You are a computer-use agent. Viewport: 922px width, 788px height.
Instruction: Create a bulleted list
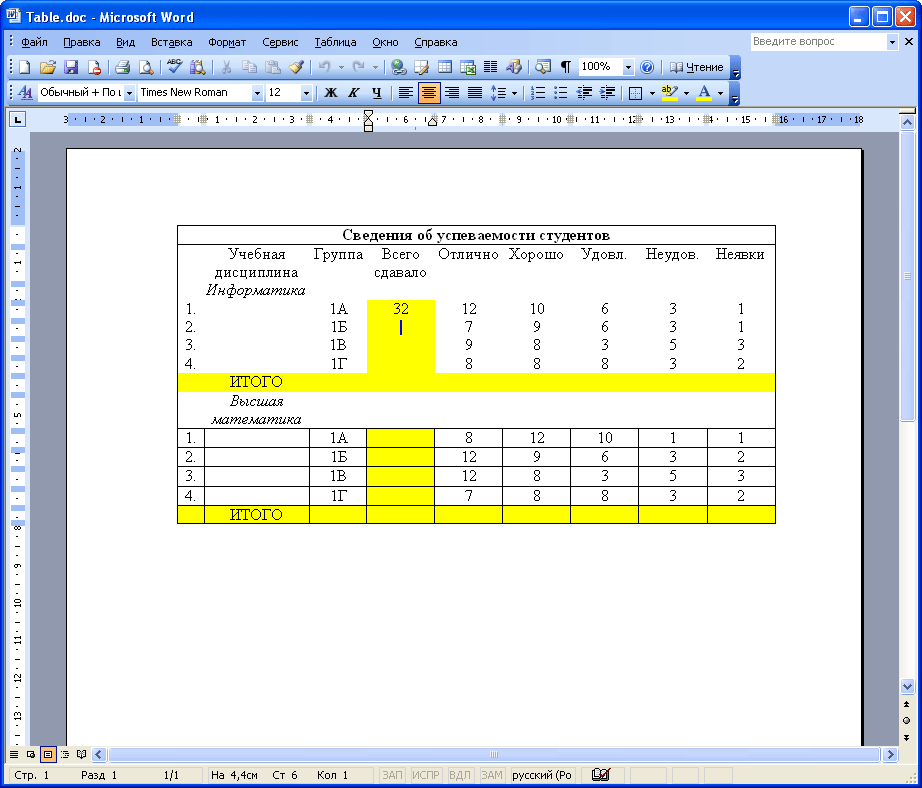click(x=560, y=92)
